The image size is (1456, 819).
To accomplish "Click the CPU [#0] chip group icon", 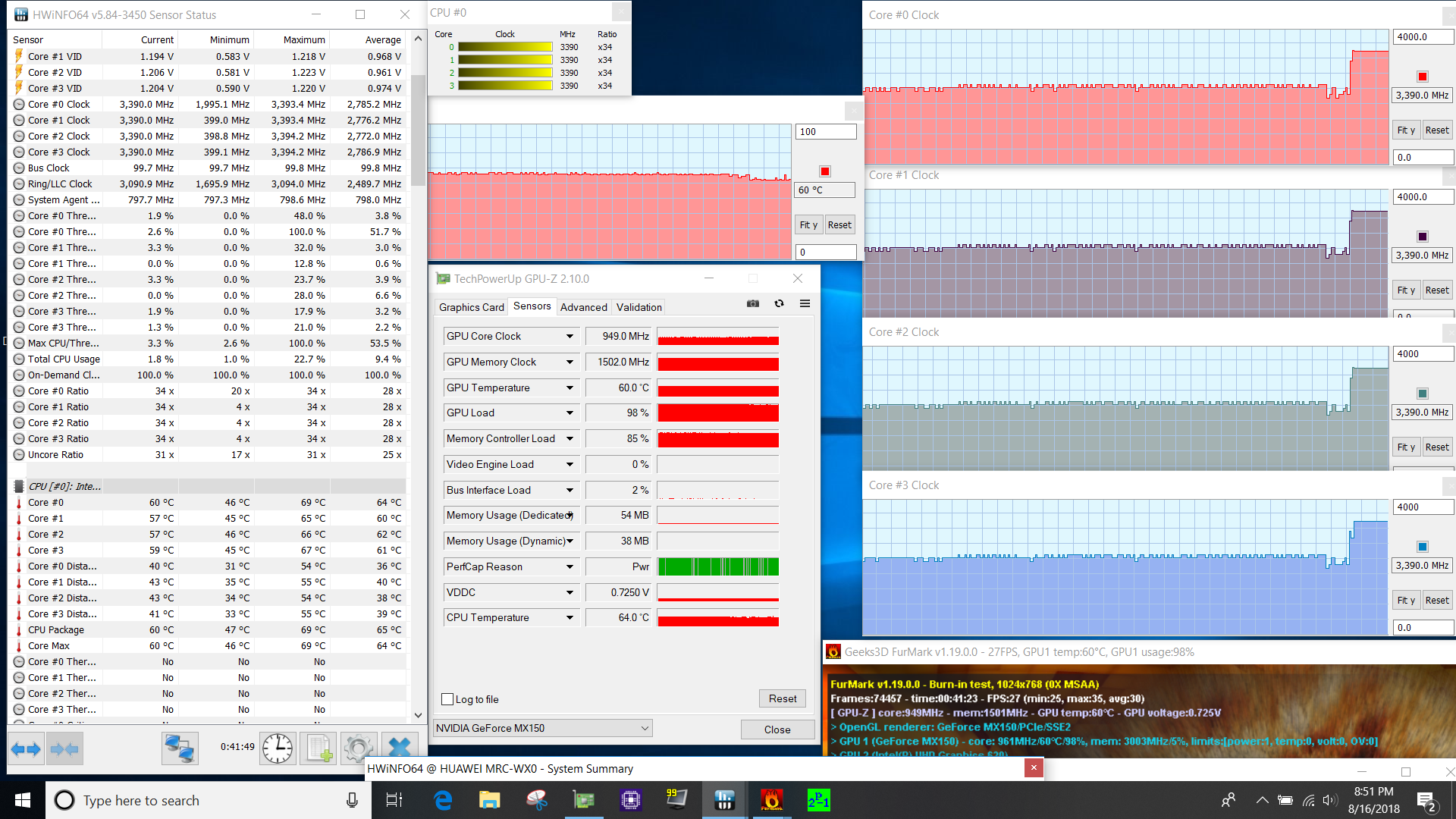I will point(19,486).
